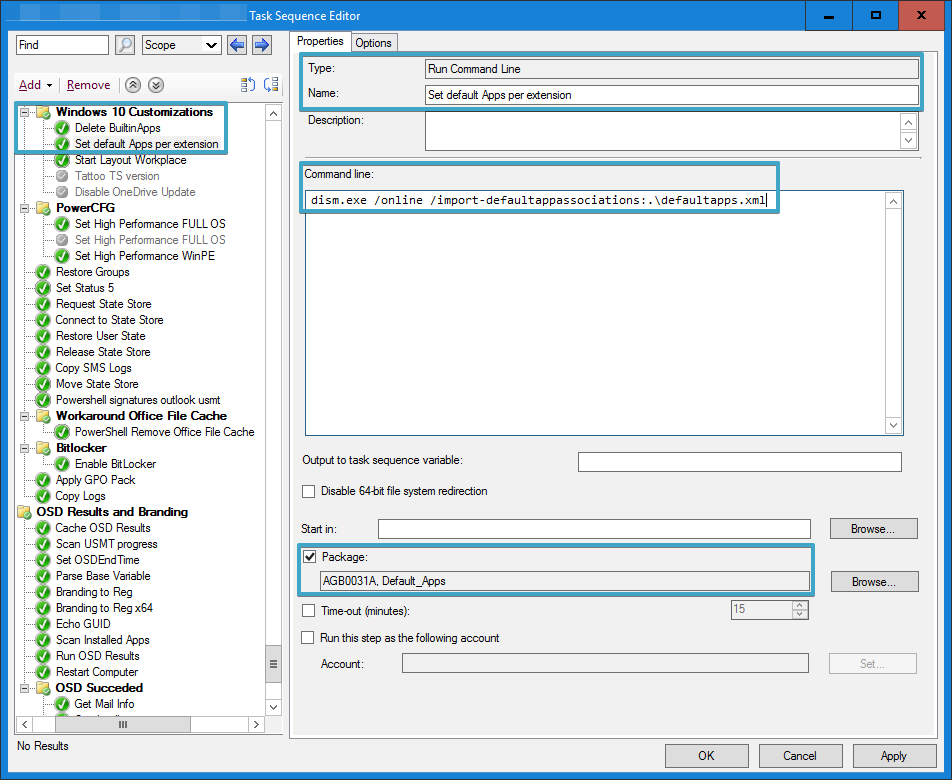Select the PowerCFG group folder icon

click(43, 208)
